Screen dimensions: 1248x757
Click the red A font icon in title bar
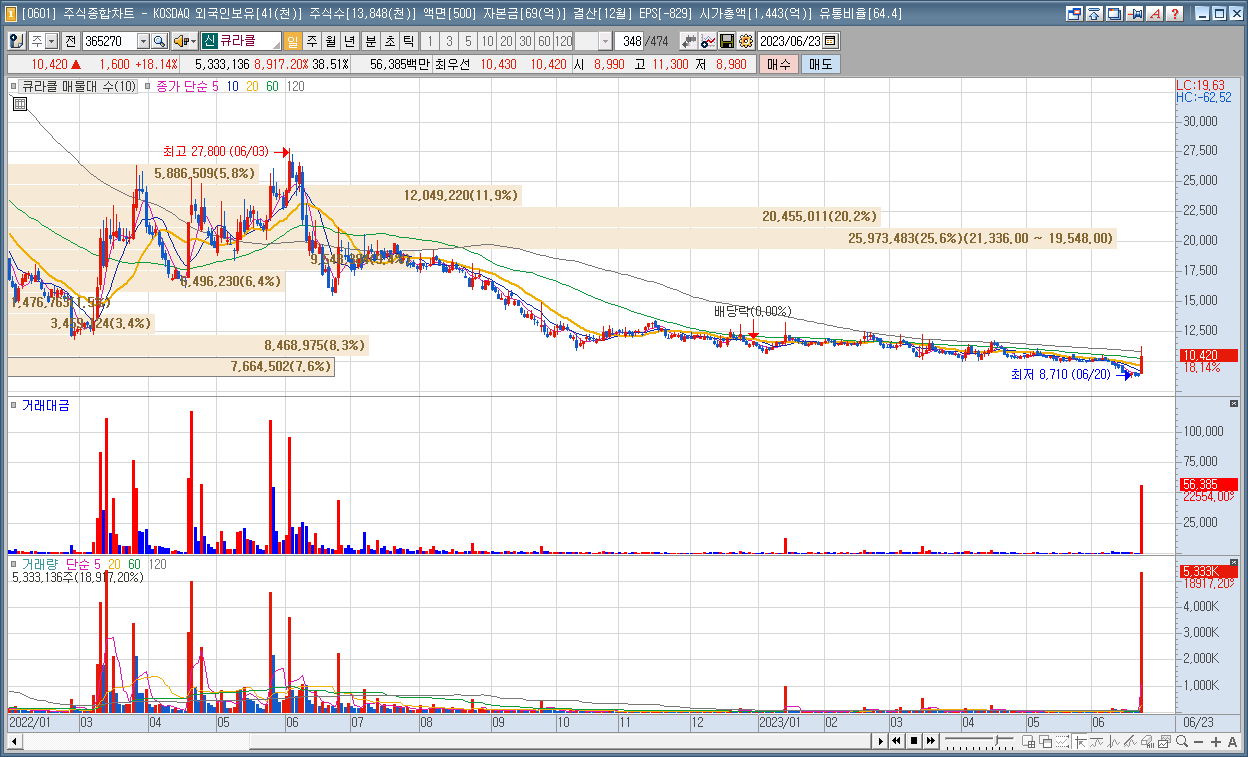[1154, 14]
